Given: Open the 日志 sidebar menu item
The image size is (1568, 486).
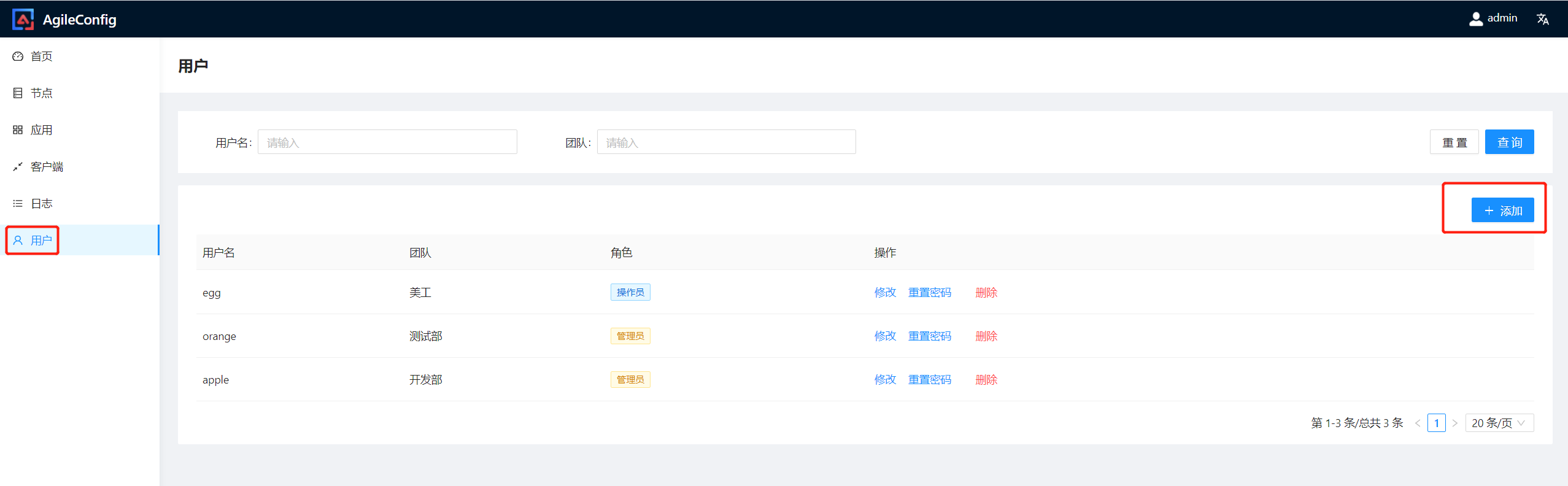Looking at the screenshot, I should pos(80,204).
